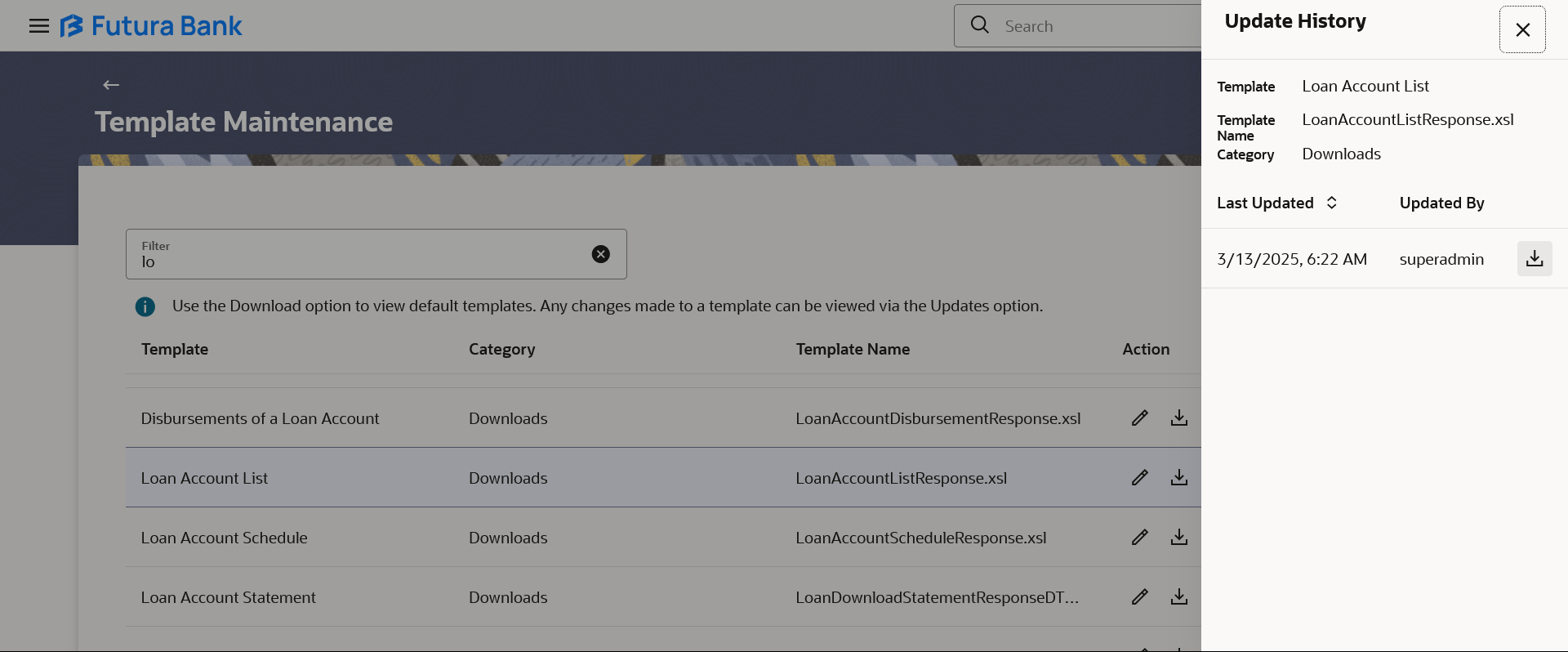Screen dimensions: 1568x652
Task: Edit the Loan Account List template
Action: [1140, 478]
